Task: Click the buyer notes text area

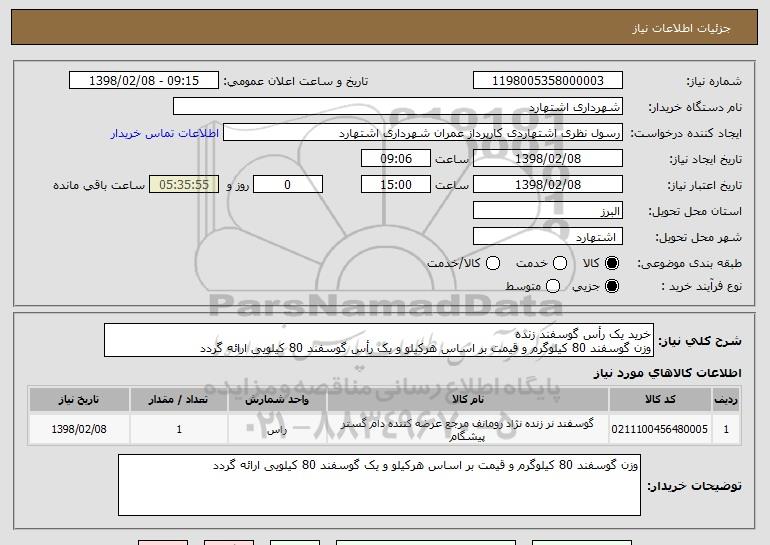Action: (x=379, y=485)
